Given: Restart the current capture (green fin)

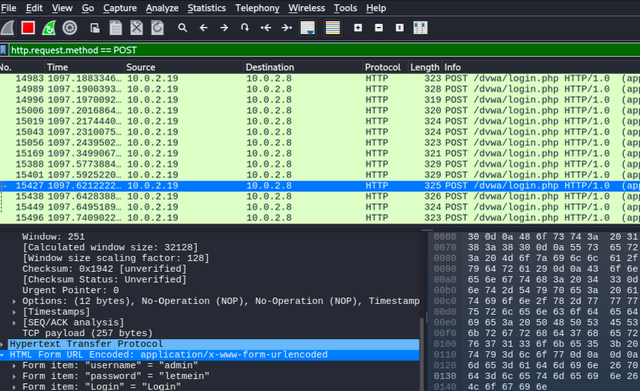Looking at the screenshot, I should coord(49,28).
